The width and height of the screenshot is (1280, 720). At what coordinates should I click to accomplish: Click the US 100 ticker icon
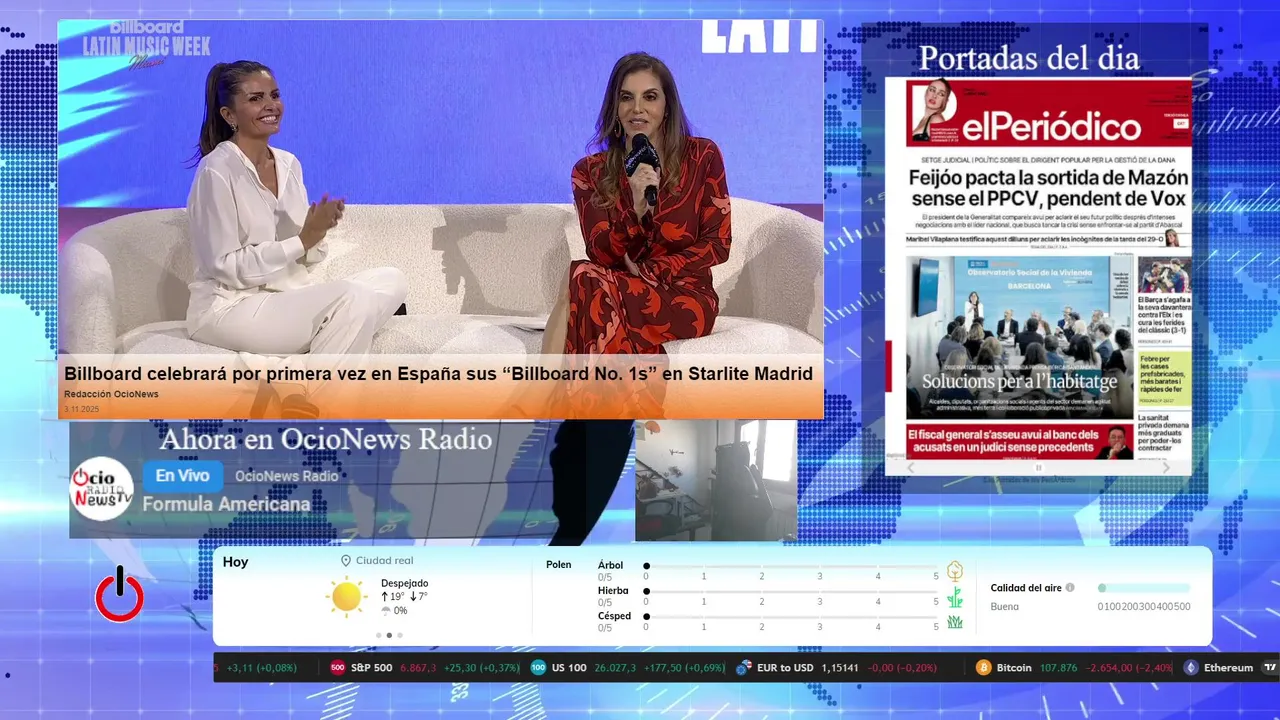[x=538, y=667]
